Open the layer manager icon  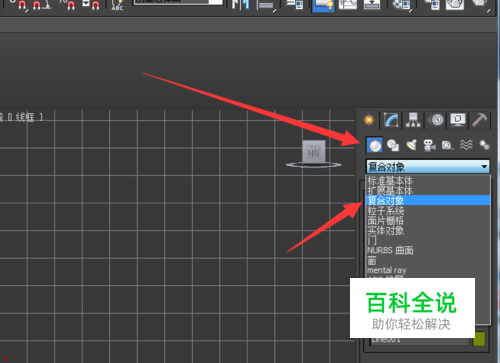point(295,5)
